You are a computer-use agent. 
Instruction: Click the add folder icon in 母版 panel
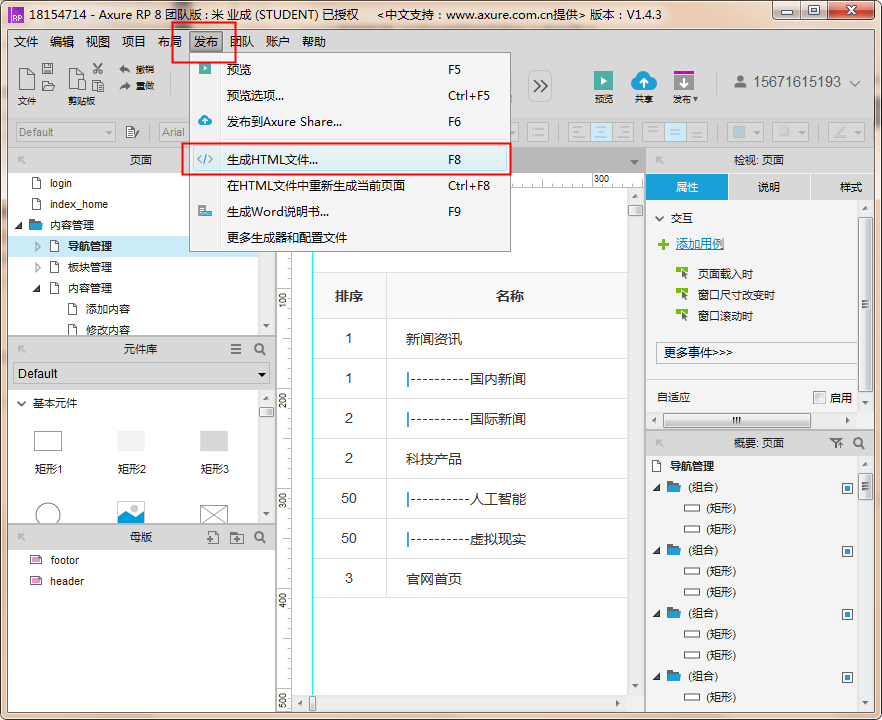(236, 538)
